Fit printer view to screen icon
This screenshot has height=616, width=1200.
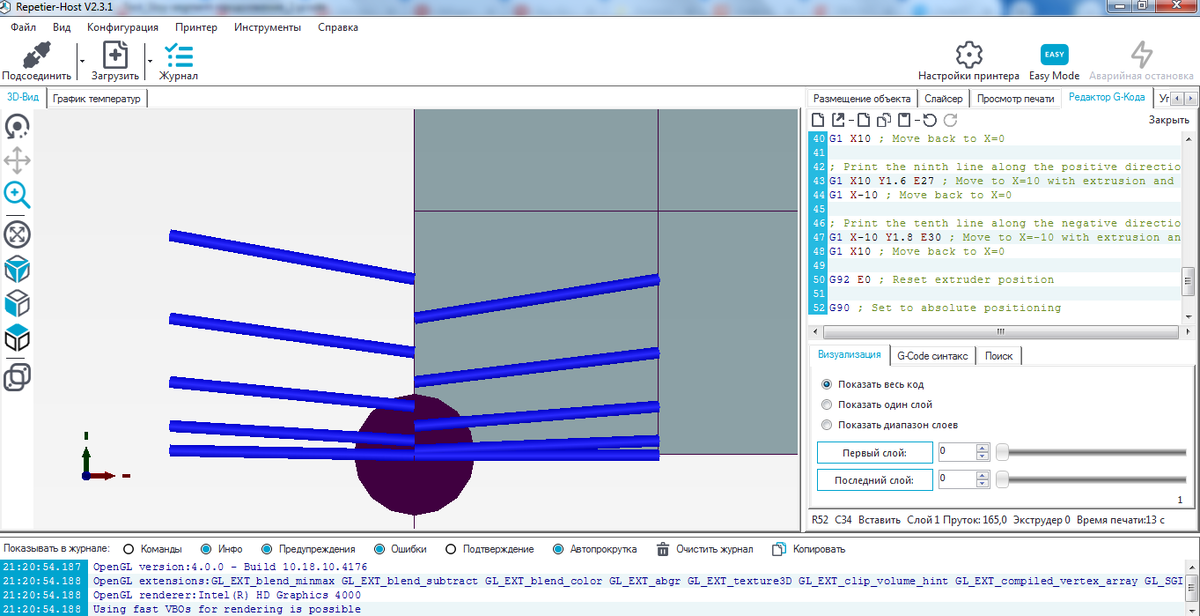pos(17,235)
